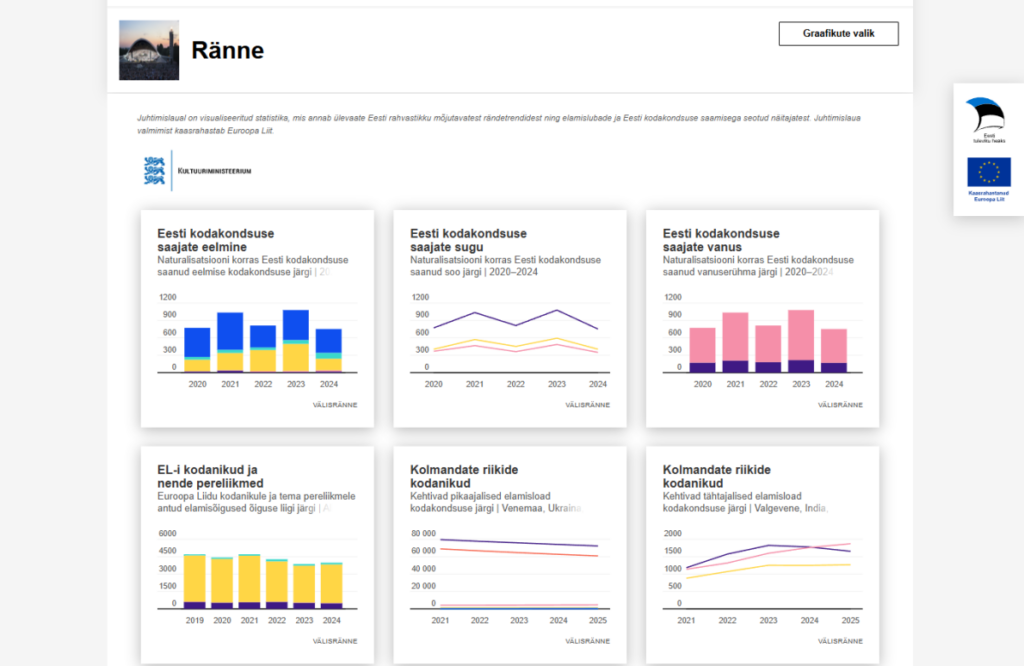
Task: Click the Kultuuriministeerium coat of arms logo
Action: [x=153, y=171]
